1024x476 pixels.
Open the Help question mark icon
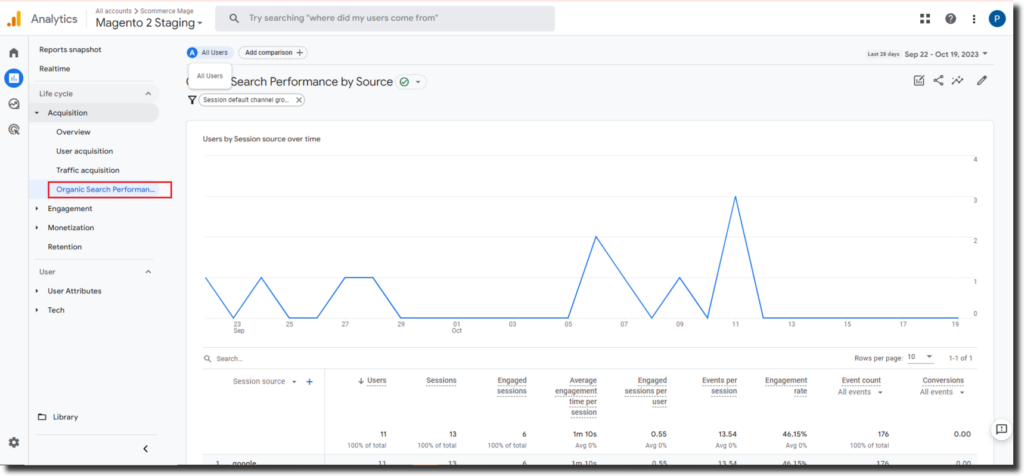point(950,19)
